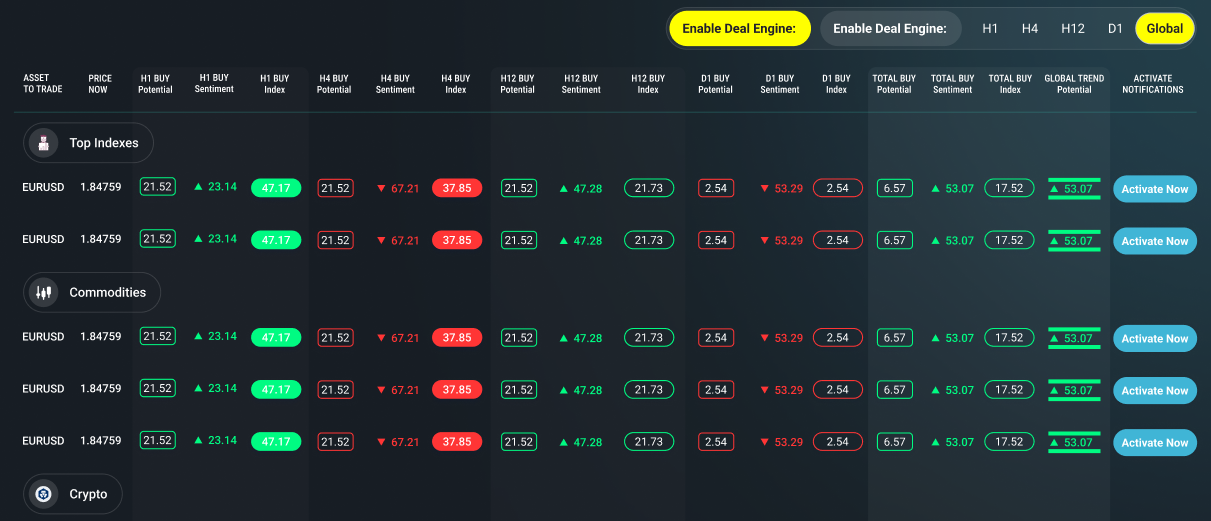Viewport: 1211px width, 521px height.
Task: Collapse the Commodities section
Action: point(92,293)
